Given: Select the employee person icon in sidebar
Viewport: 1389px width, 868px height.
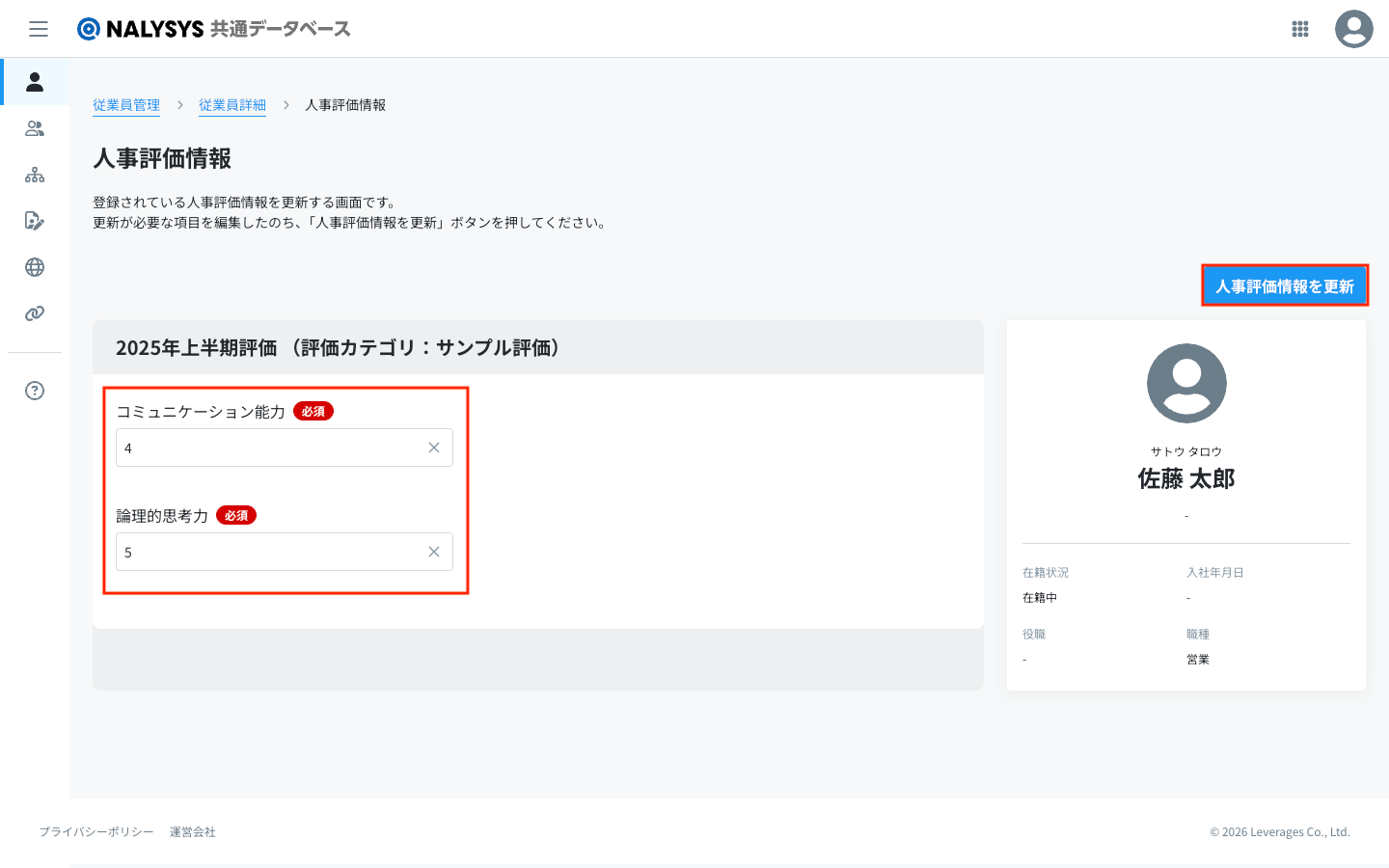Looking at the screenshot, I should tap(35, 82).
